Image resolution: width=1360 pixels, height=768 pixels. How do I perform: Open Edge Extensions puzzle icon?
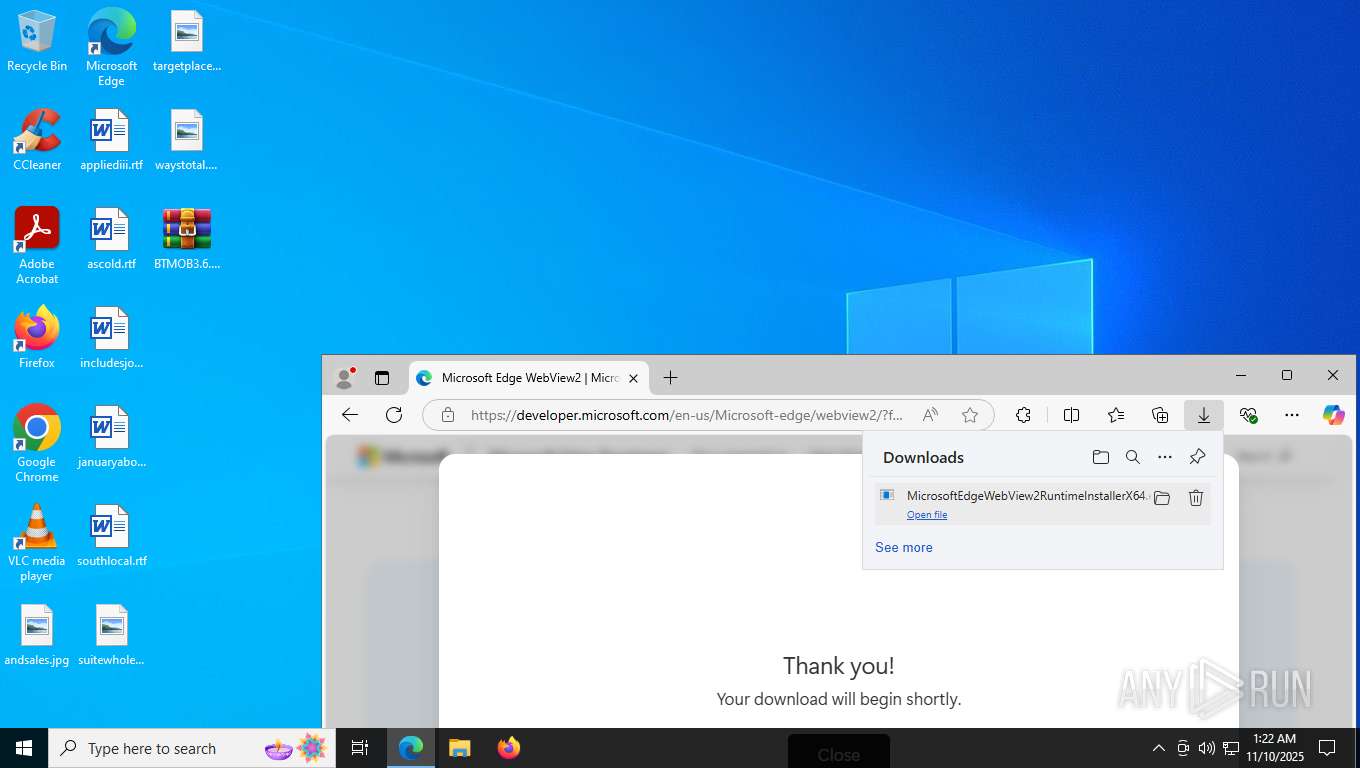point(1023,415)
